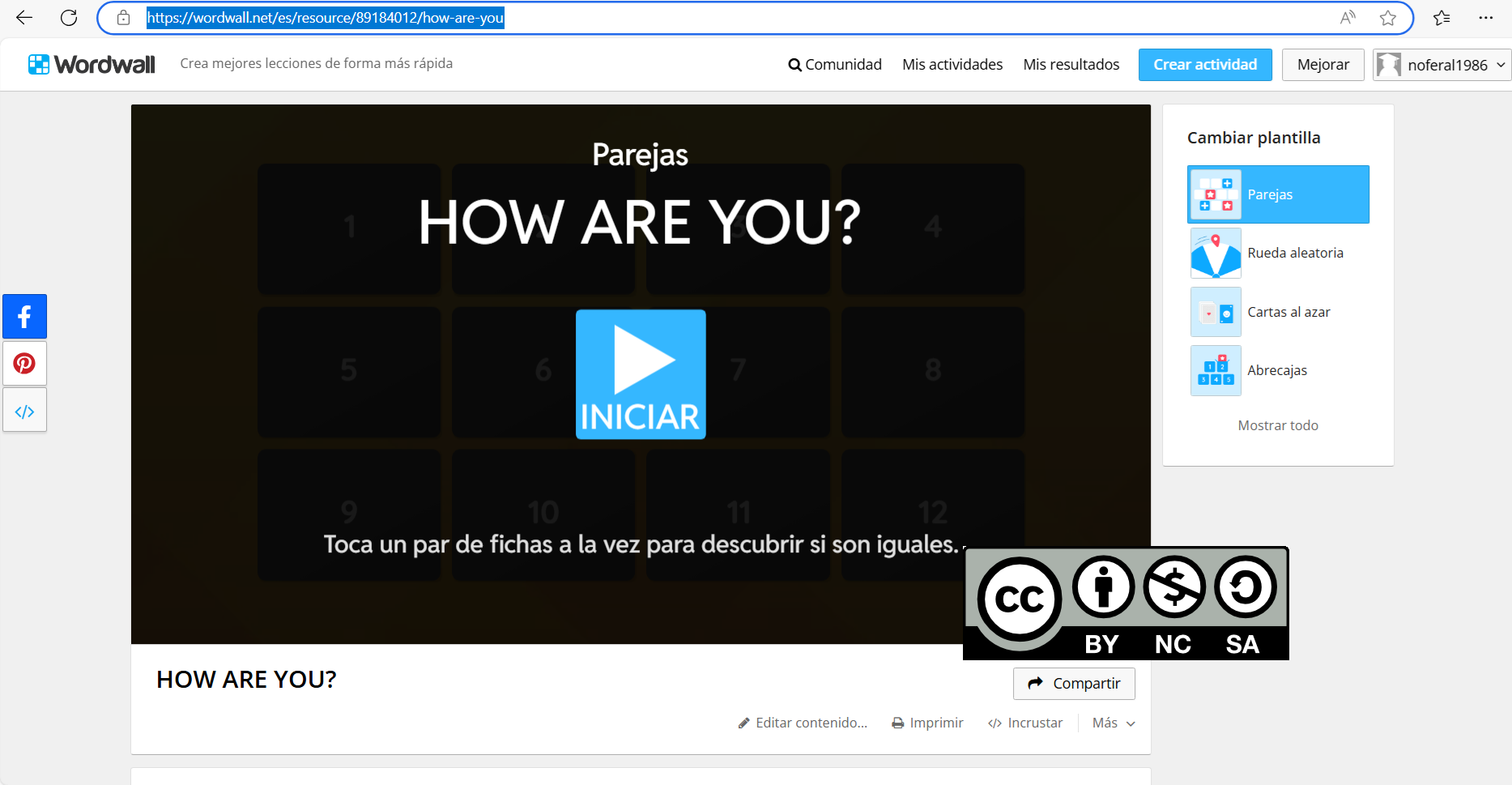Click the Imprimir print option
1512x785 pixels.
click(x=927, y=723)
